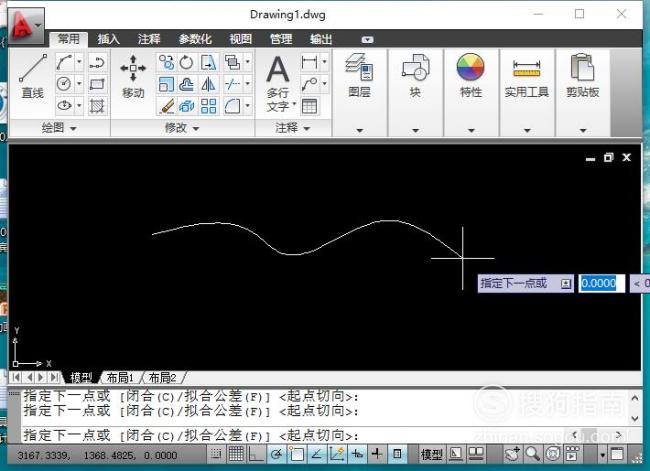This screenshot has height=471, width=650.
Task: Toggle Quick Properties in status bar
Action: click(397, 454)
